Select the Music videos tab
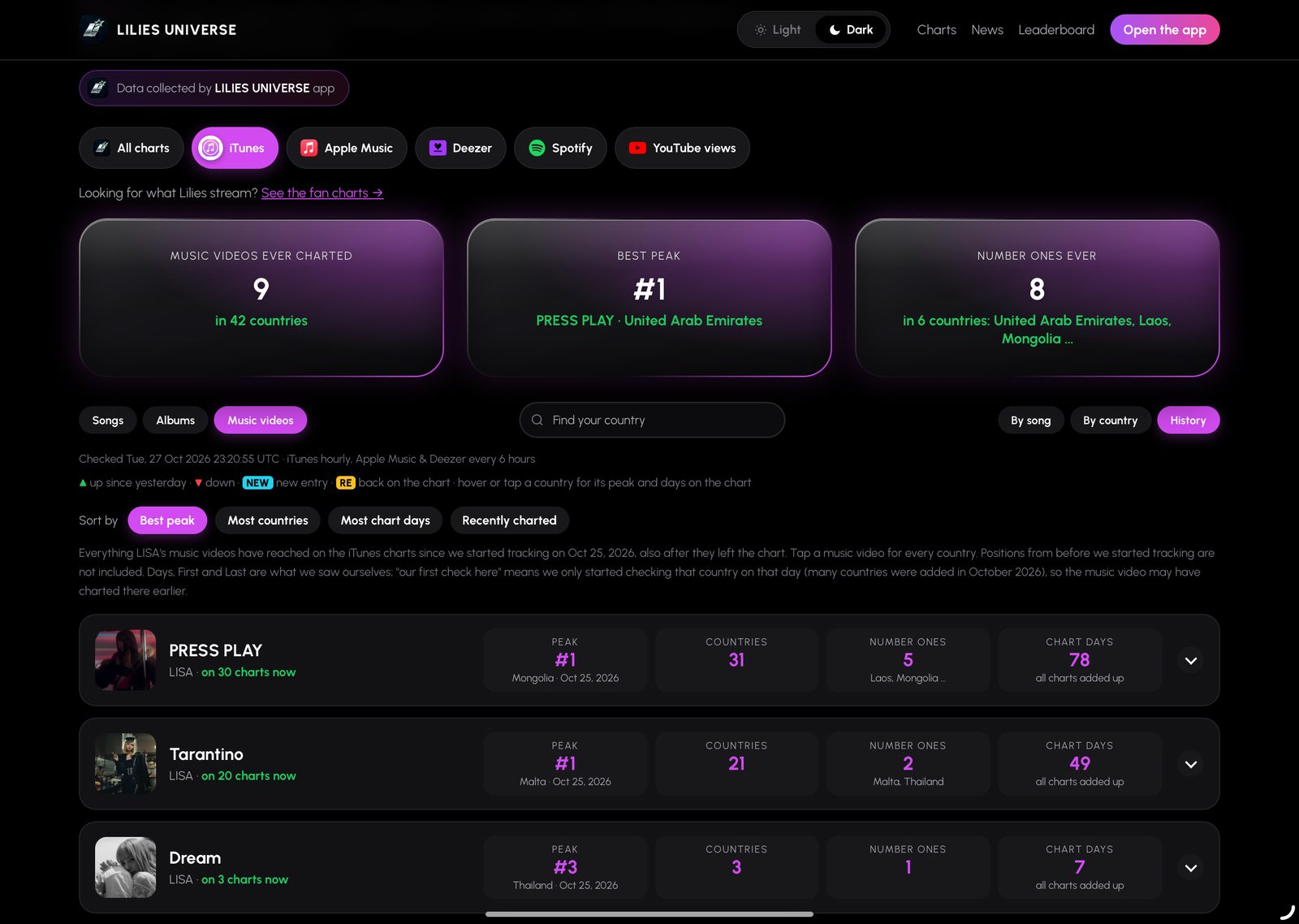Screen dimensions: 1299x924 click(261, 420)
